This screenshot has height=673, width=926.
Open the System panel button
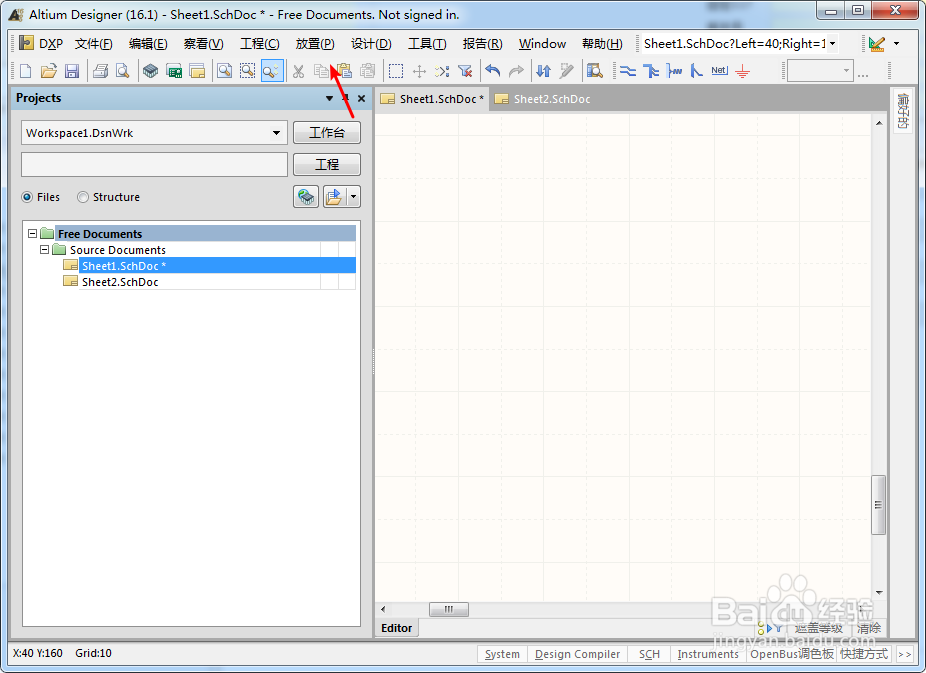[502, 654]
